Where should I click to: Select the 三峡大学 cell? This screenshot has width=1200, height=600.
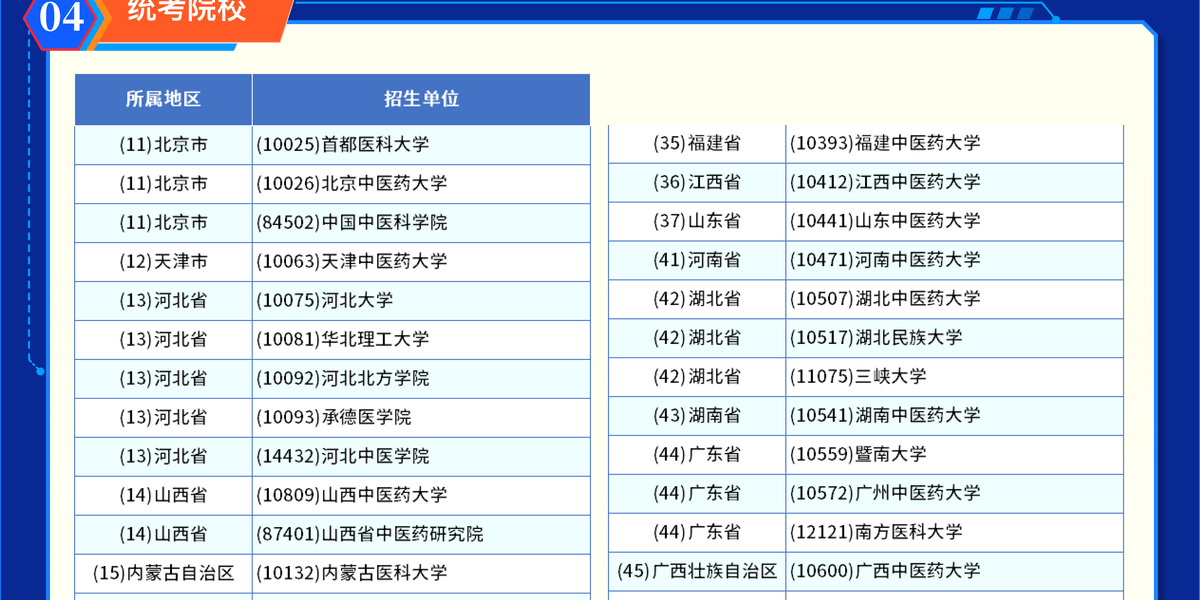click(x=858, y=376)
